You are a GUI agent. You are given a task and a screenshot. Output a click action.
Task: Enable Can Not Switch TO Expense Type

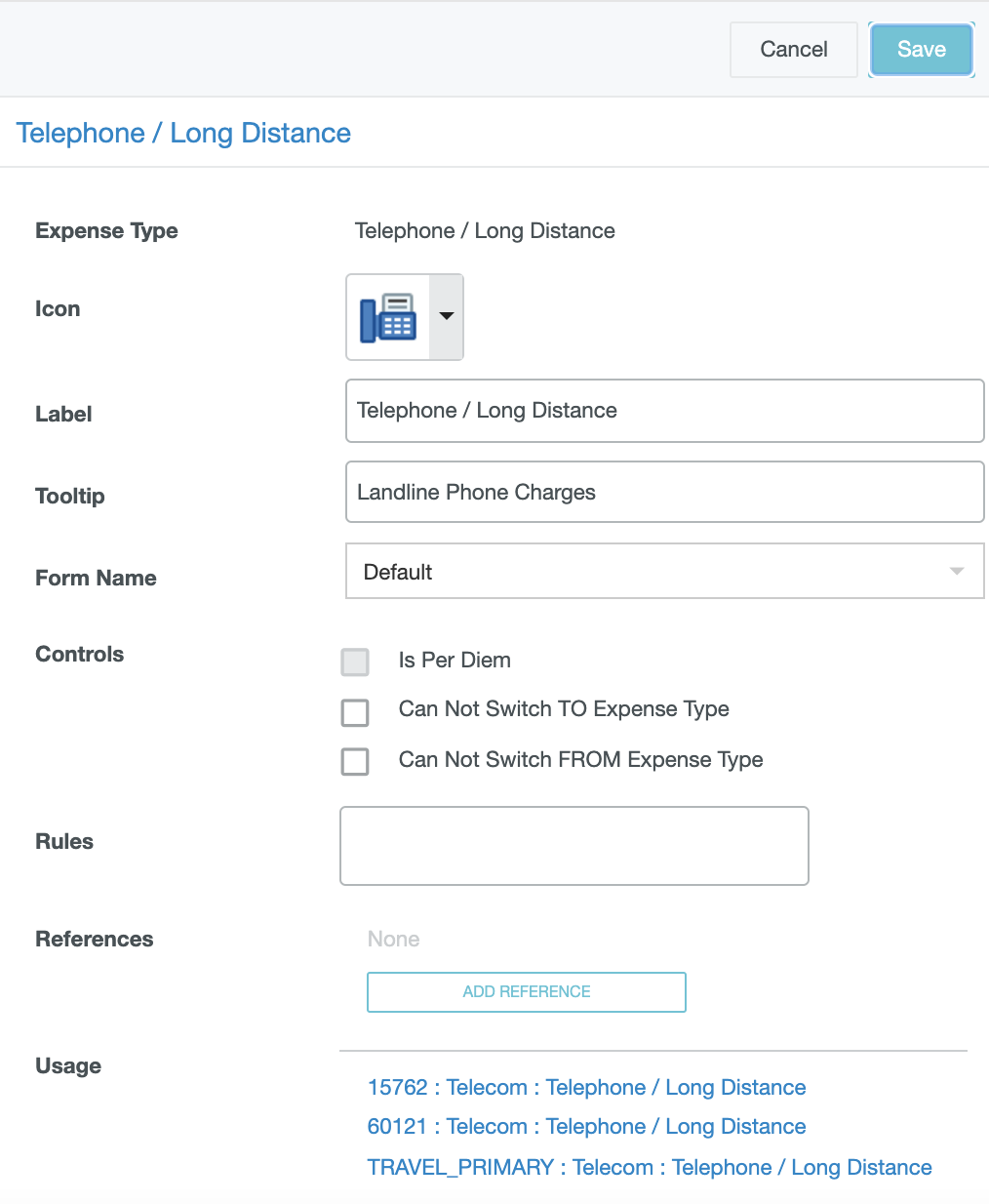tap(355, 712)
